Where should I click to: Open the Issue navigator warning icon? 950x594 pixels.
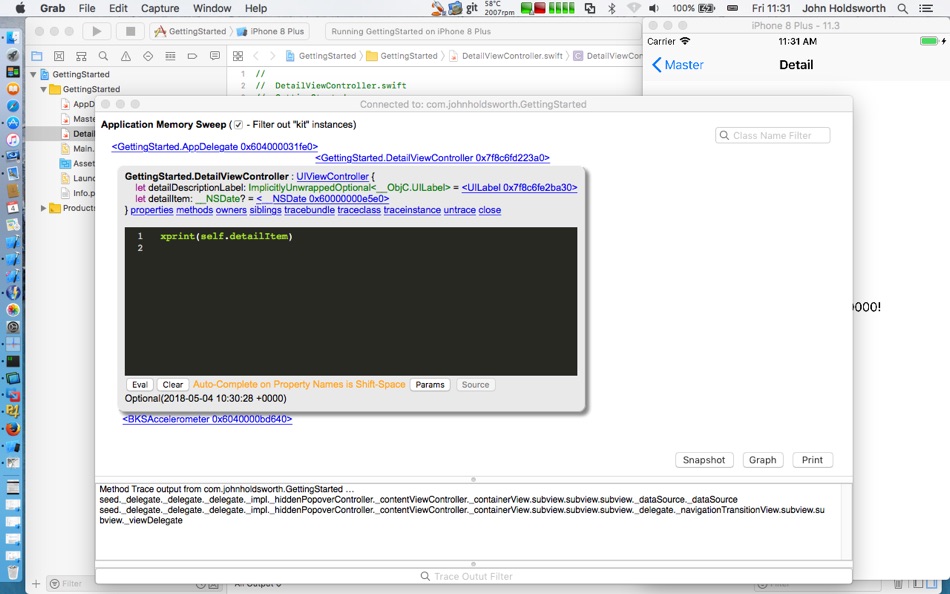pos(125,56)
